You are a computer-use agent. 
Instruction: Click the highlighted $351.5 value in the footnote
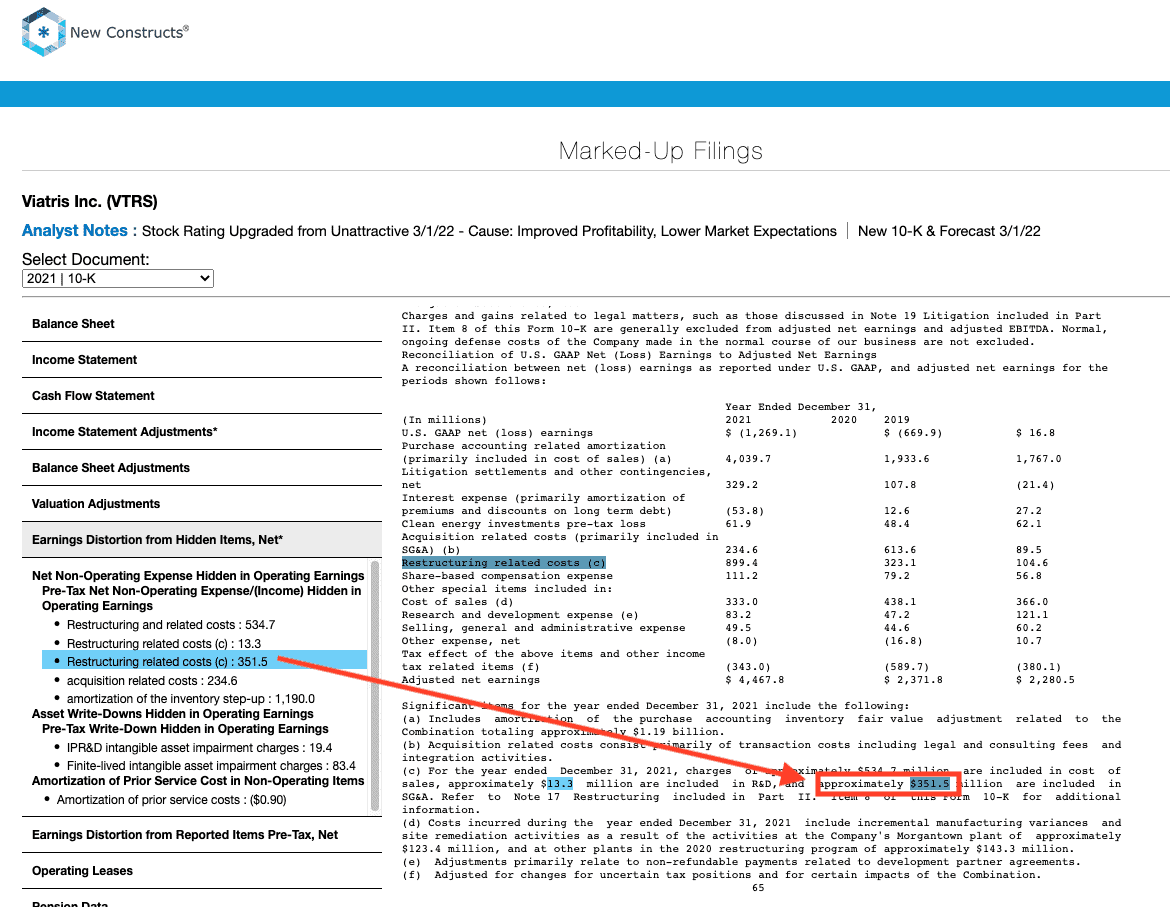point(930,783)
